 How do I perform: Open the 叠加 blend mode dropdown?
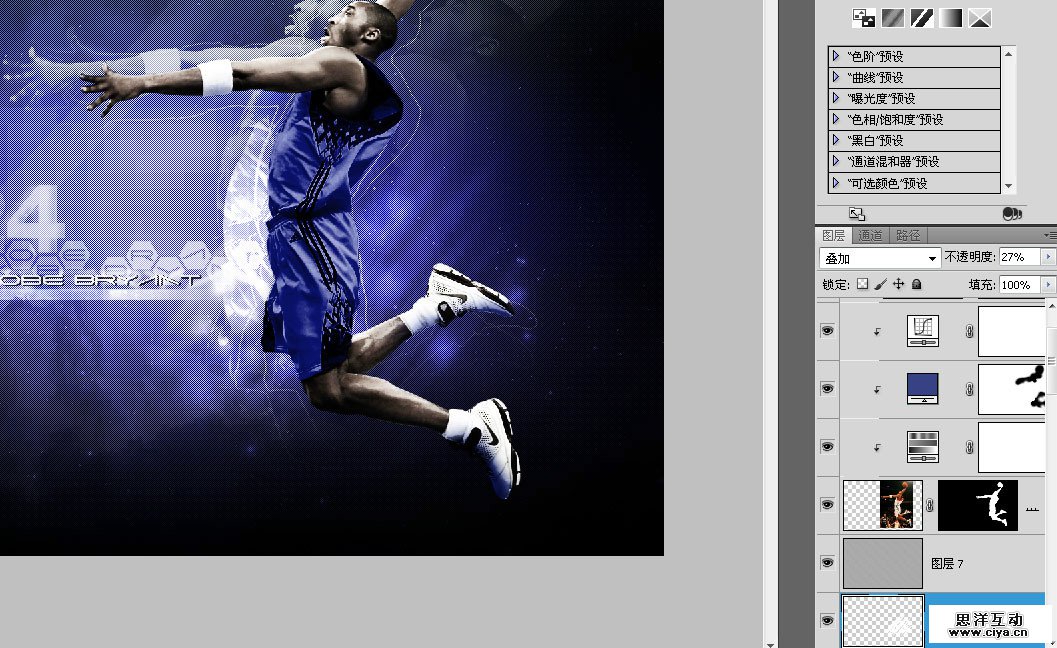pyautogui.click(x=932, y=257)
